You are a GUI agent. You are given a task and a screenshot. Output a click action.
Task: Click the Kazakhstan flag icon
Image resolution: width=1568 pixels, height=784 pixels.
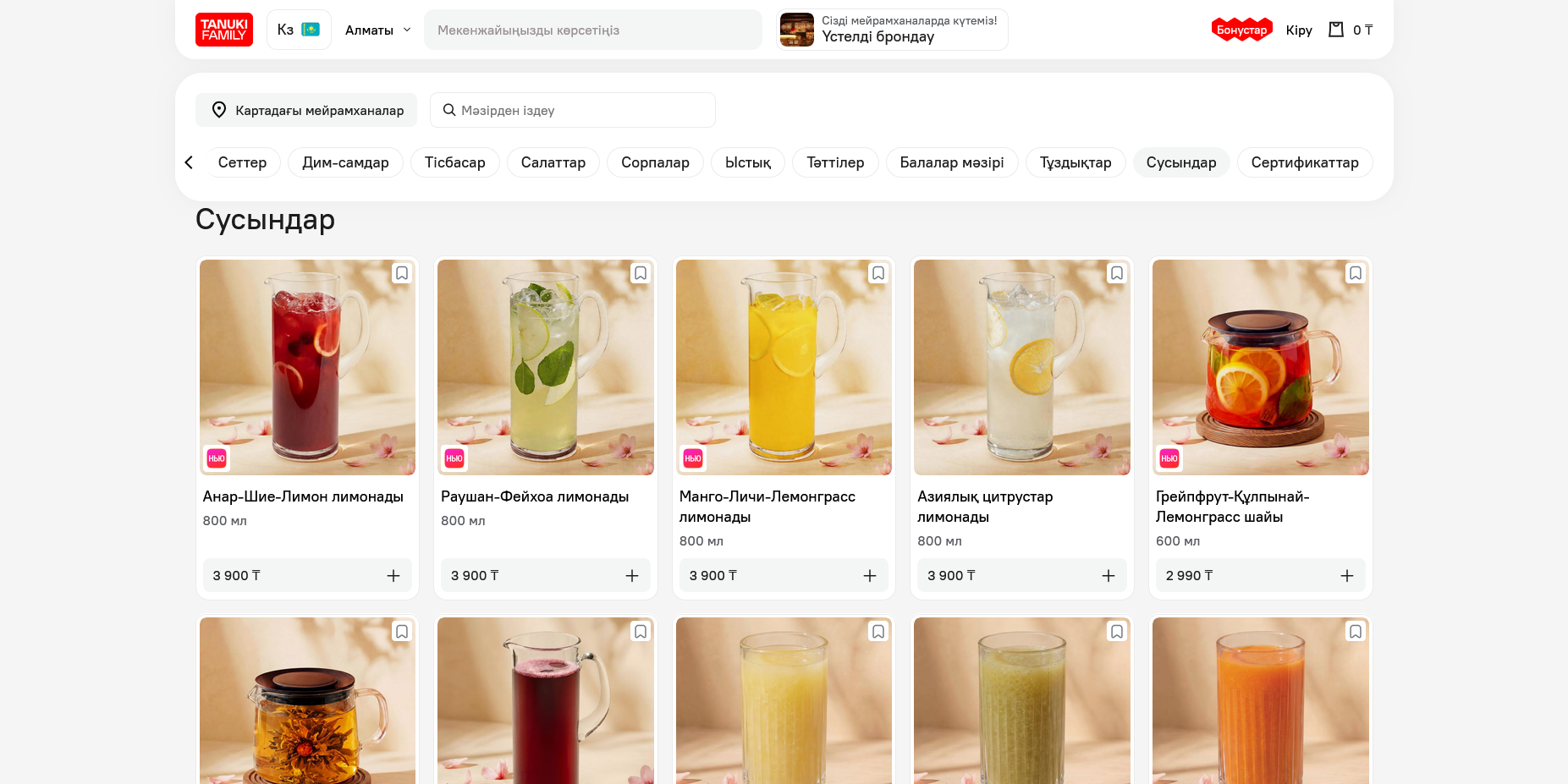click(x=311, y=30)
